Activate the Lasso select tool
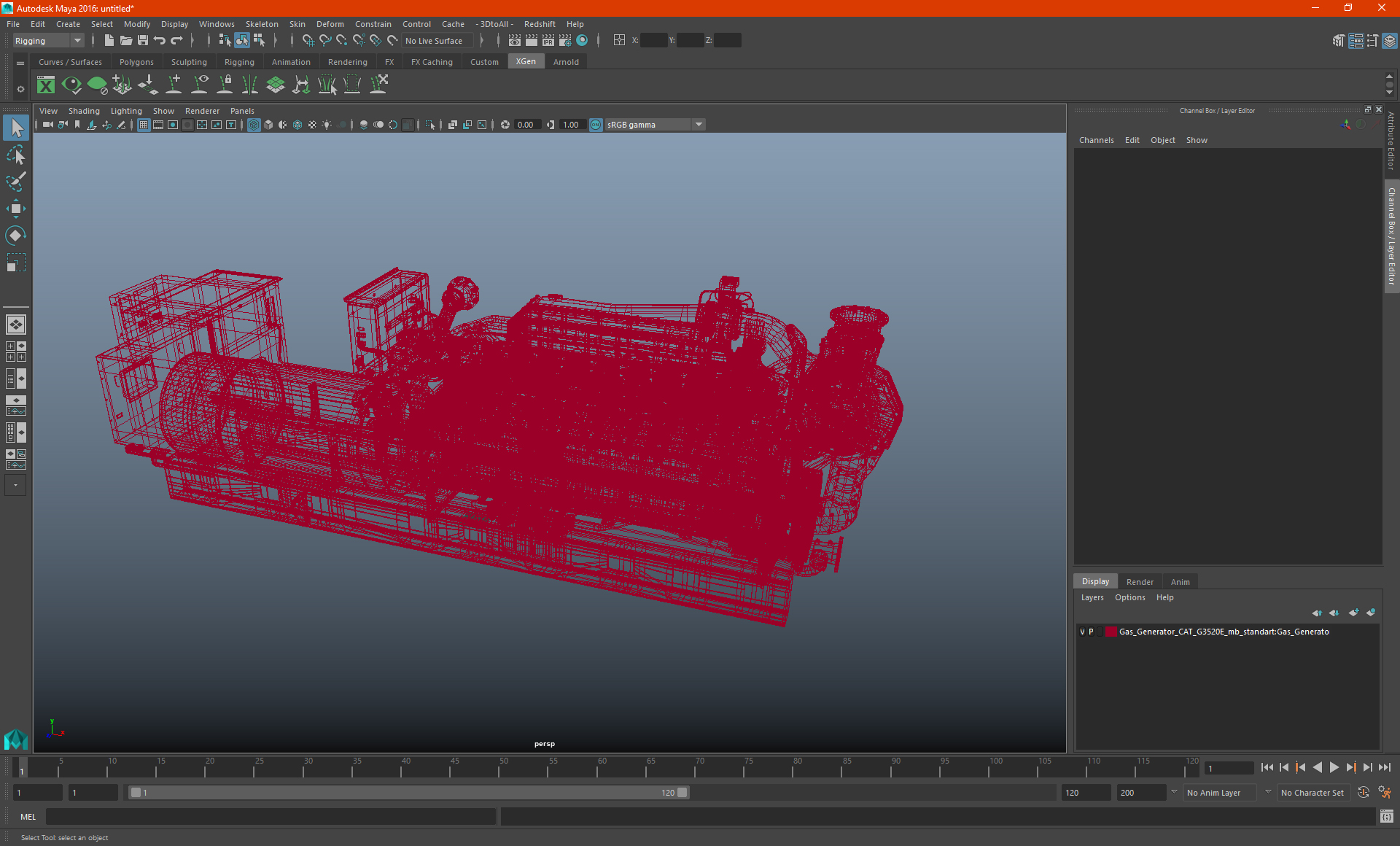Screen dimensions: 1400x846 point(16,155)
